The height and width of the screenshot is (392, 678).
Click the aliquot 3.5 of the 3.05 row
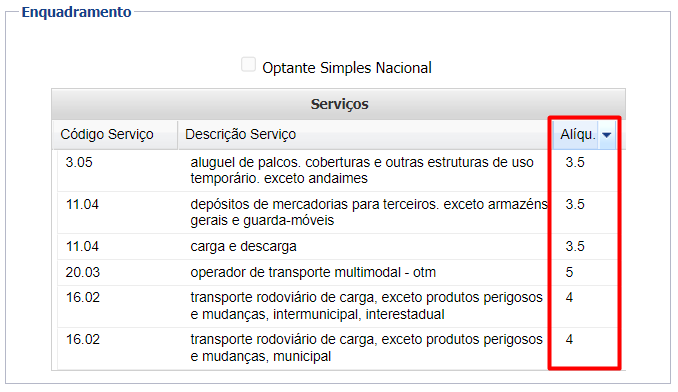(575, 163)
